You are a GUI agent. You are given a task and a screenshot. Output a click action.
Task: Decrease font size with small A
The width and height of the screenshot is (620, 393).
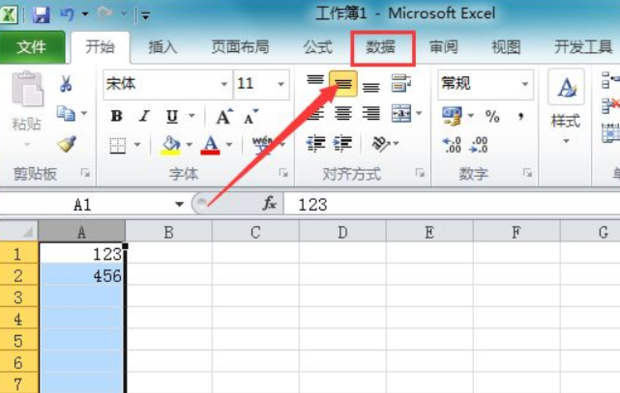251,117
